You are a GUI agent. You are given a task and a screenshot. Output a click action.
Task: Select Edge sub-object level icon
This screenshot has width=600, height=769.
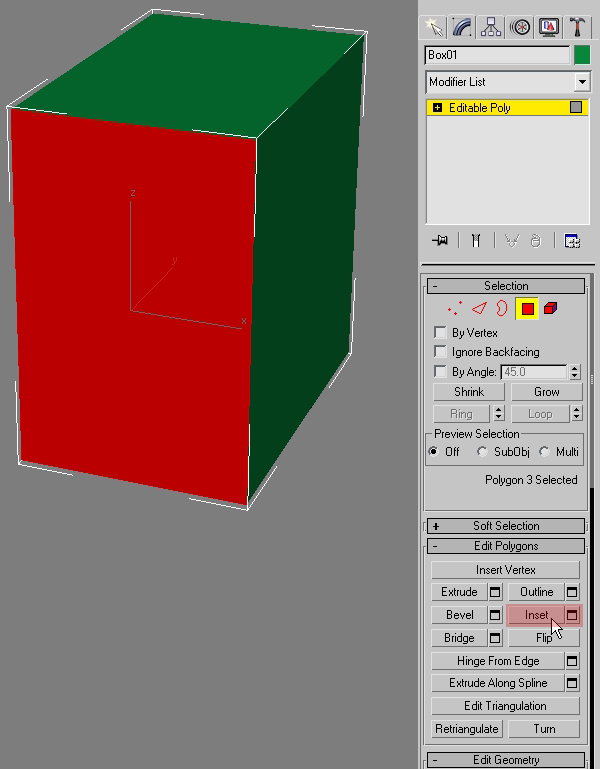tap(478, 309)
